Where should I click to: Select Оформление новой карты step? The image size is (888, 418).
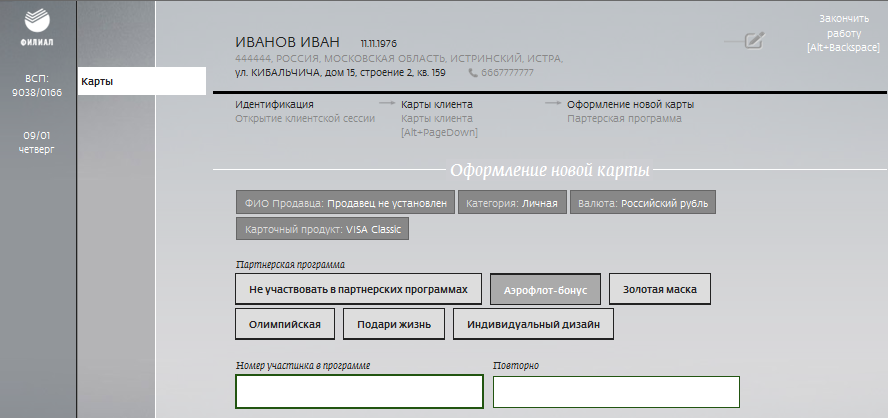click(x=630, y=104)
